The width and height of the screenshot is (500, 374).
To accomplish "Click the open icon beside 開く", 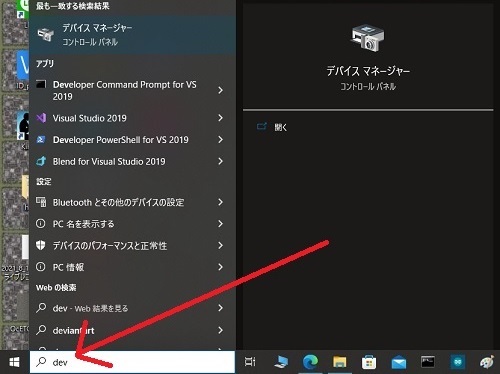I will 262,126.
